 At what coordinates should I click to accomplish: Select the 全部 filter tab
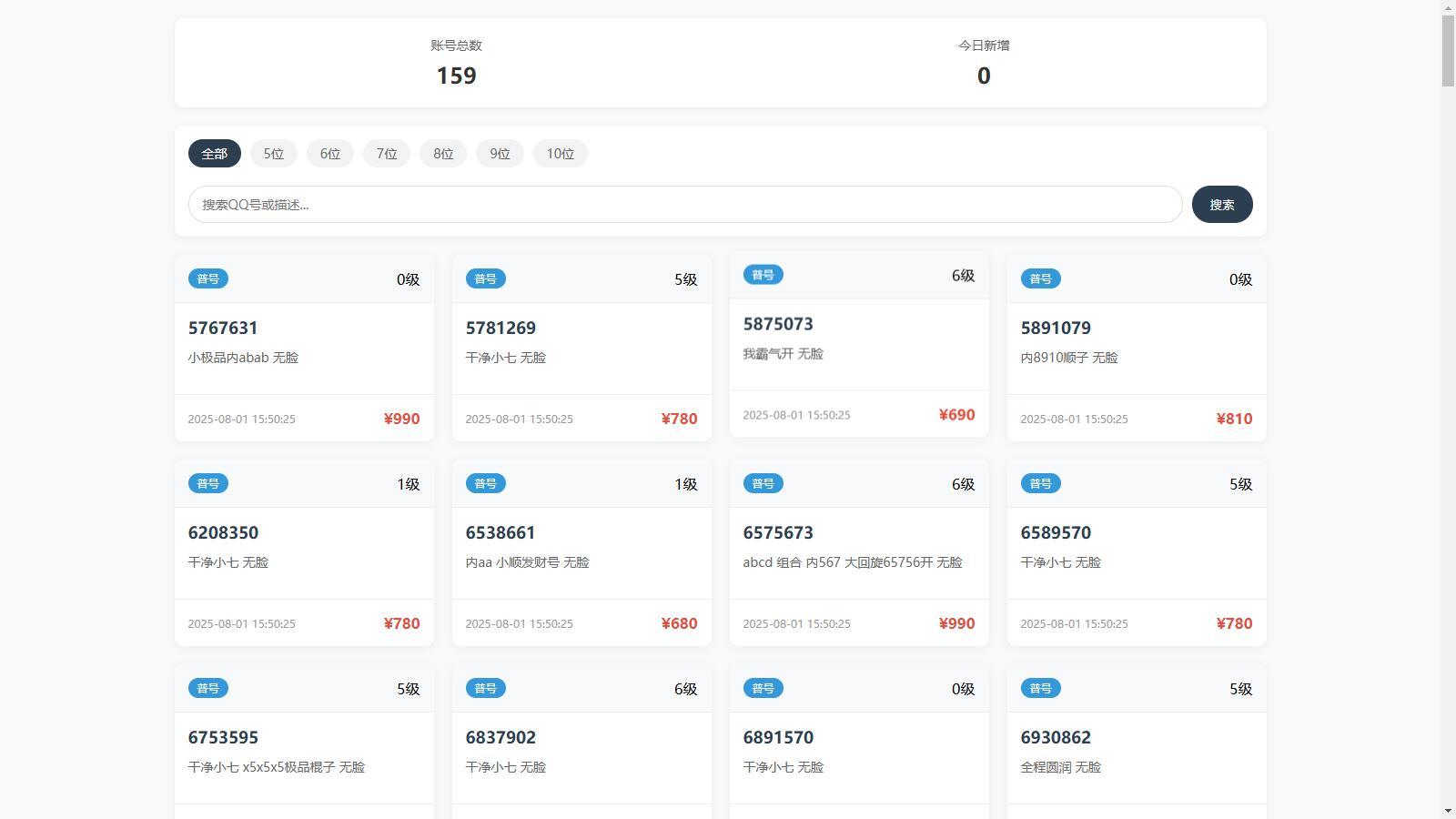pos(214,154)
